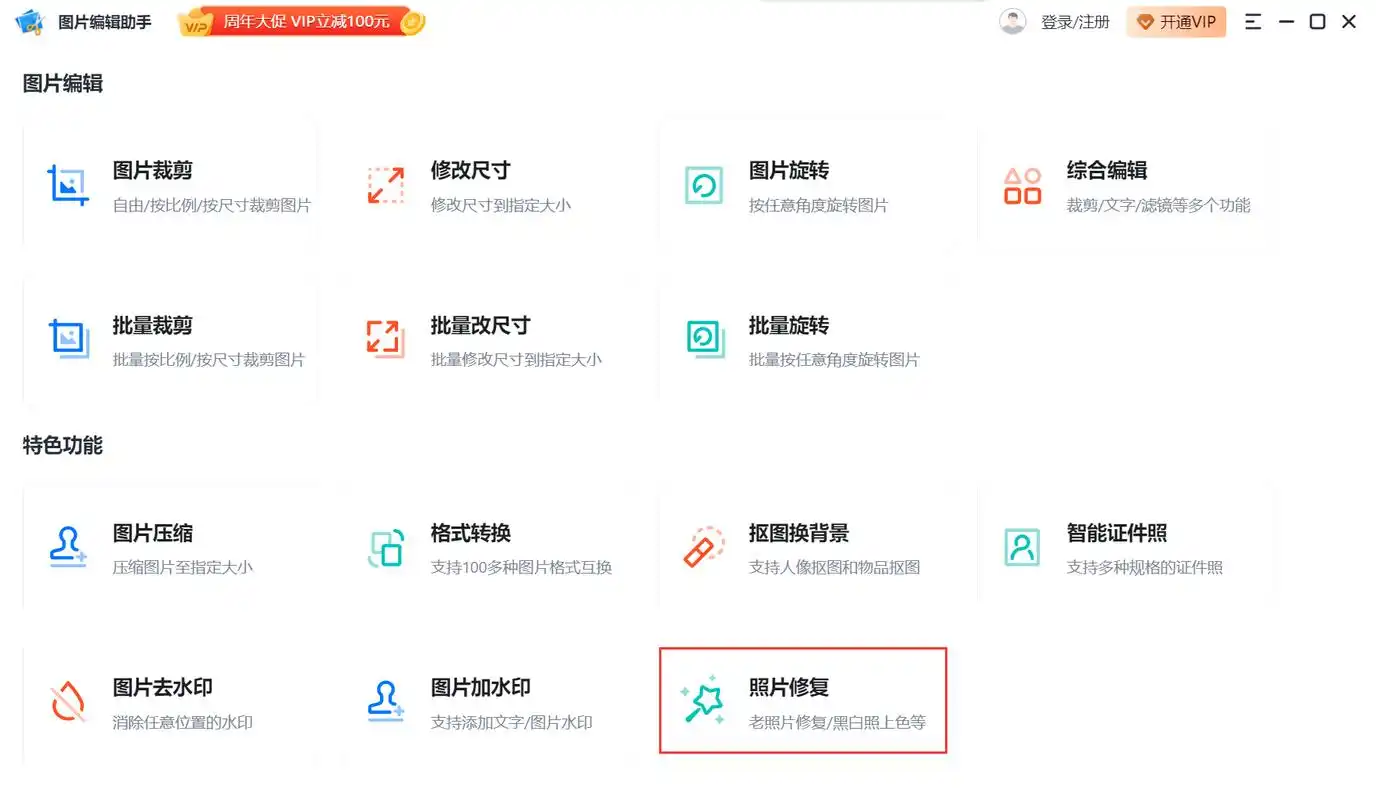1376x800 pixels.
Task: Click the 智能证件照 ID photo icon
Action: click(x=1022, y=548)
